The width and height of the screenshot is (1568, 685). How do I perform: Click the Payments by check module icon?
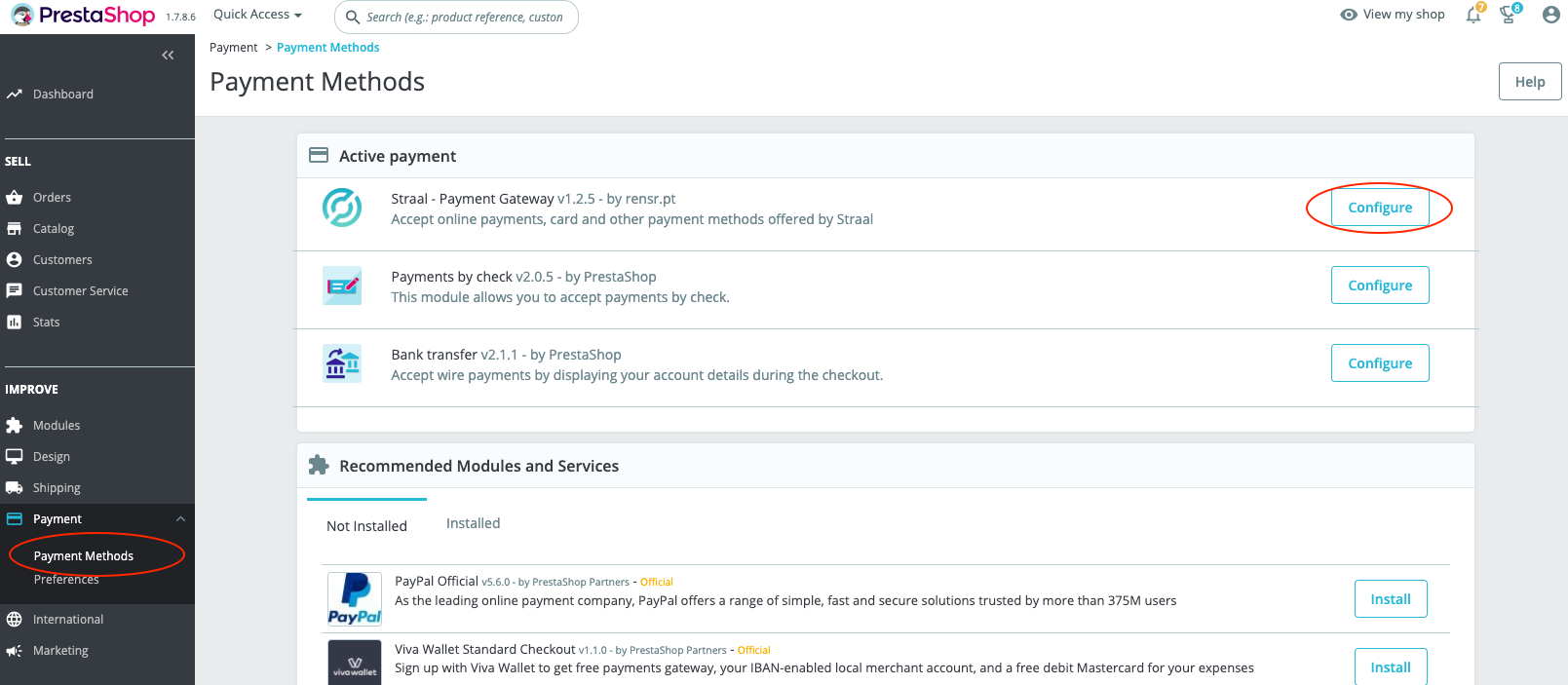click(342, 285)
